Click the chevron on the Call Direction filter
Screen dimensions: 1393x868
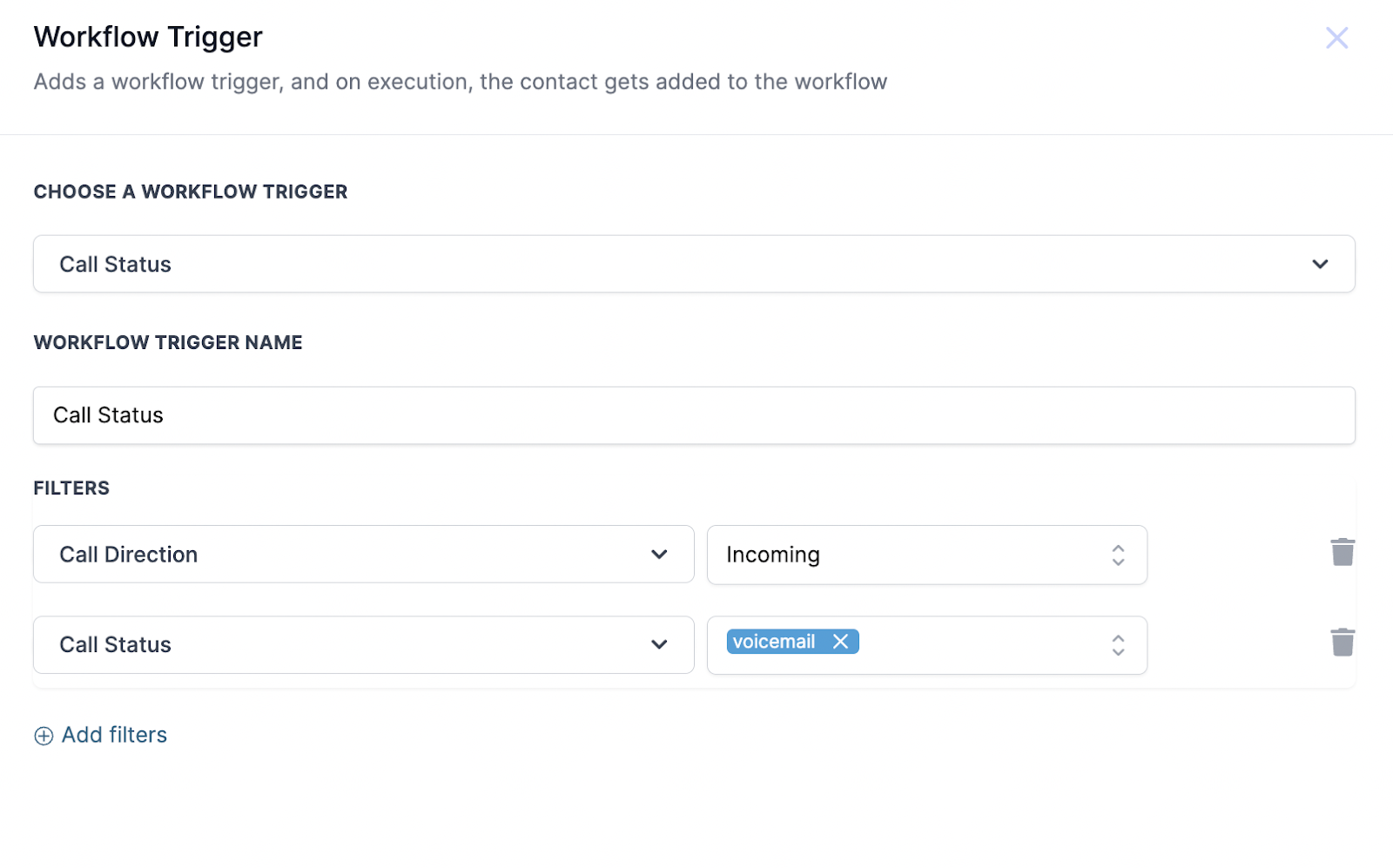click(660, 555)
